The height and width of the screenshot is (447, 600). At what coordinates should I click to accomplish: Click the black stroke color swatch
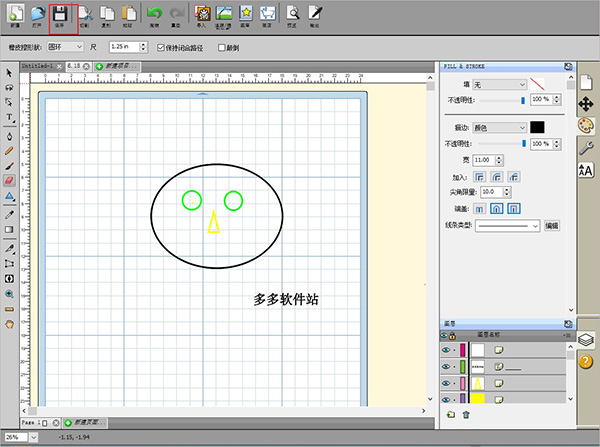pyautogui.click(x=537, y=127)
